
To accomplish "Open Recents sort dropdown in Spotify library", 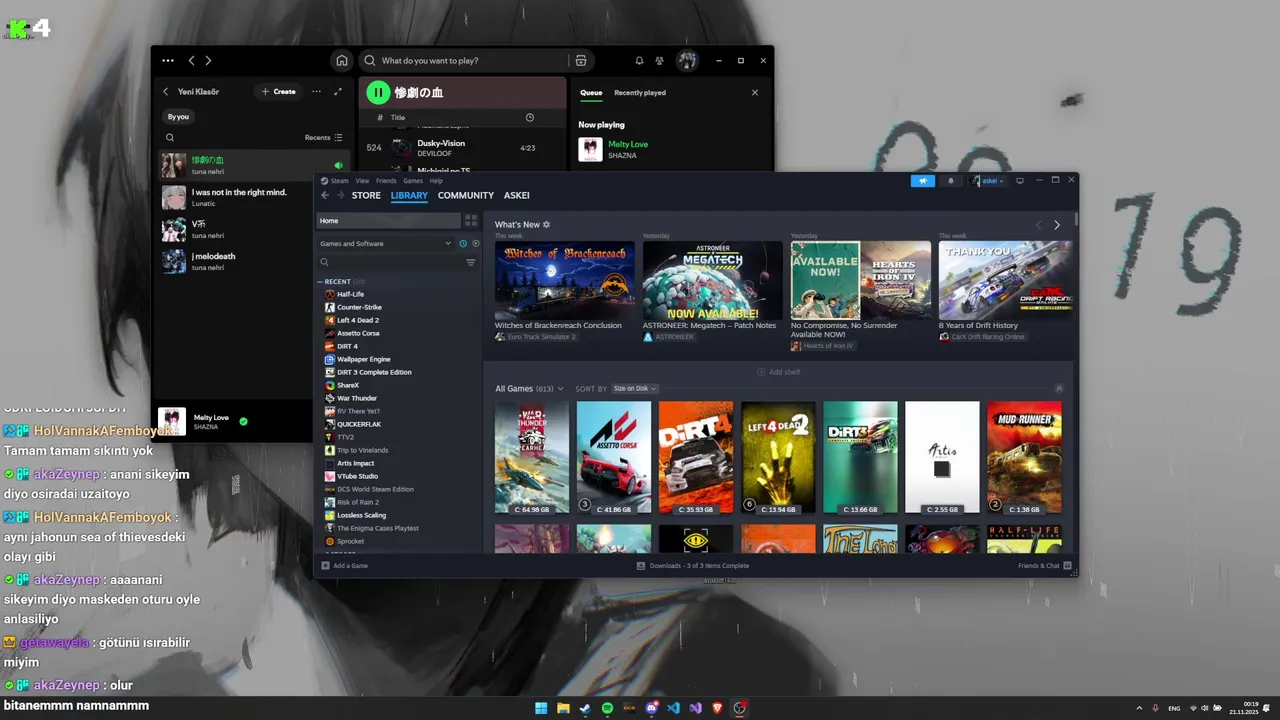I will (323, 138).
